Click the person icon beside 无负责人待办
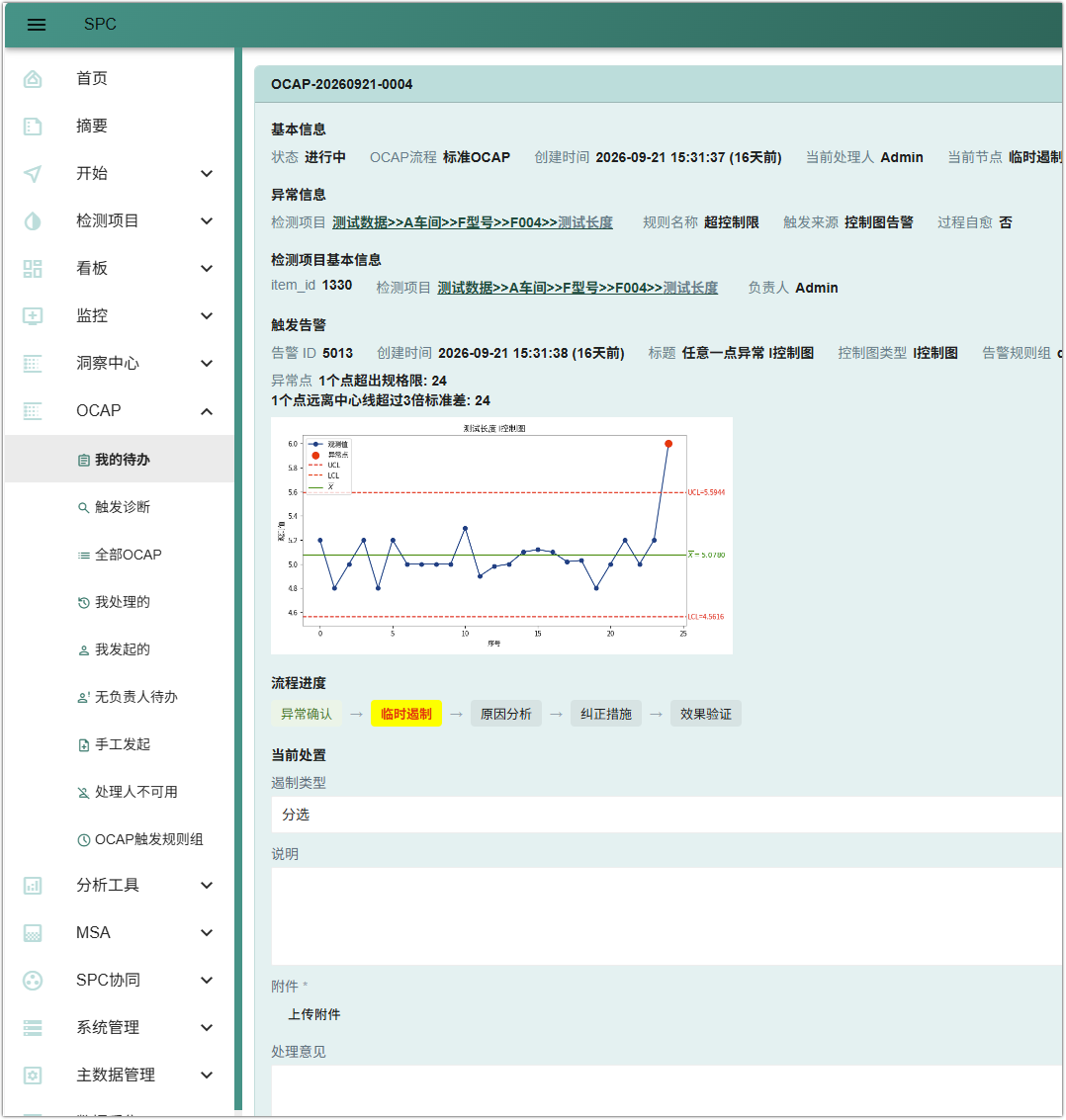Screen dimensions: 1066x1120 click(x=84, y=697)
